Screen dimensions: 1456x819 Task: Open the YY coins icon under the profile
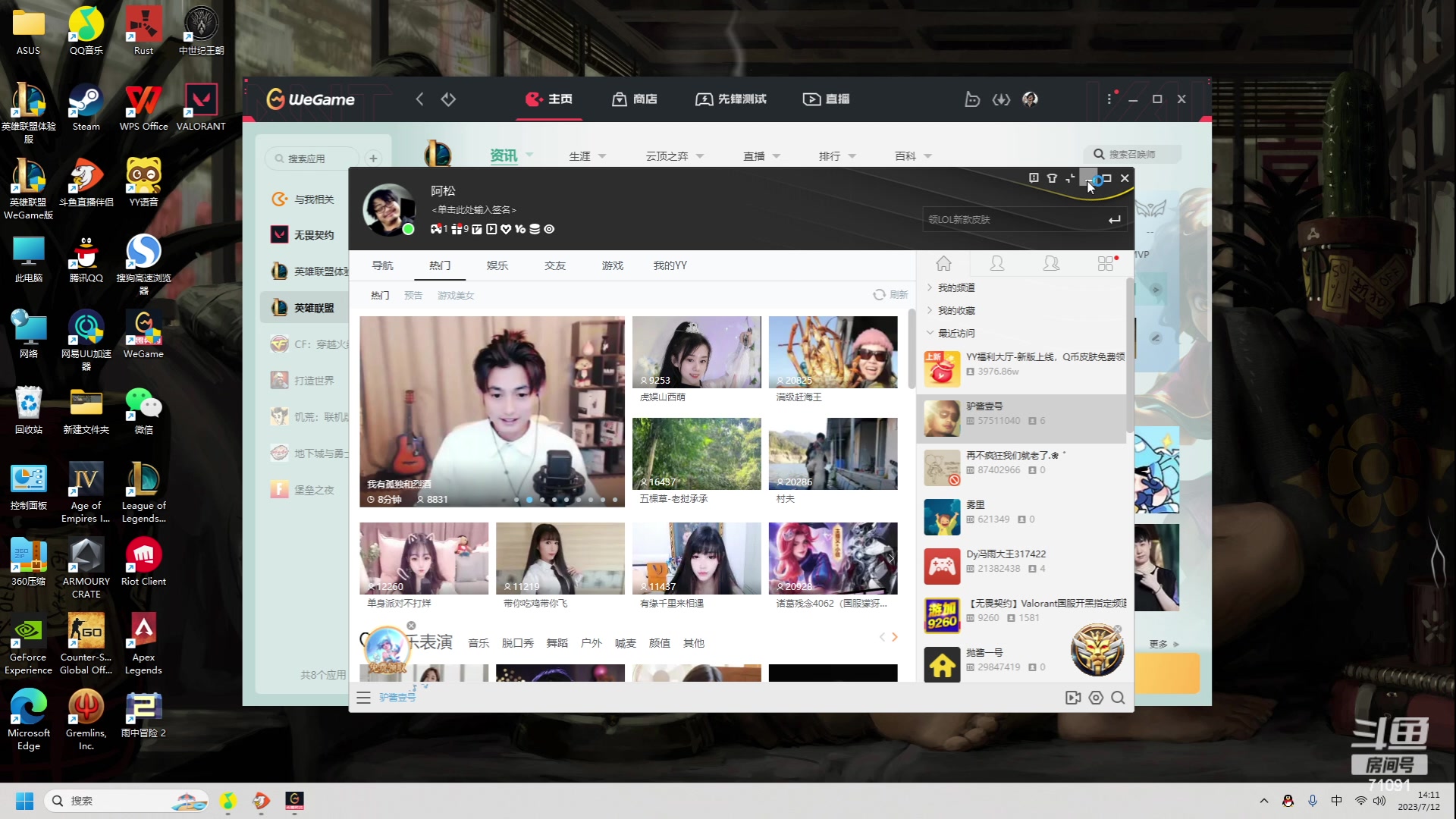pos(535,229)
